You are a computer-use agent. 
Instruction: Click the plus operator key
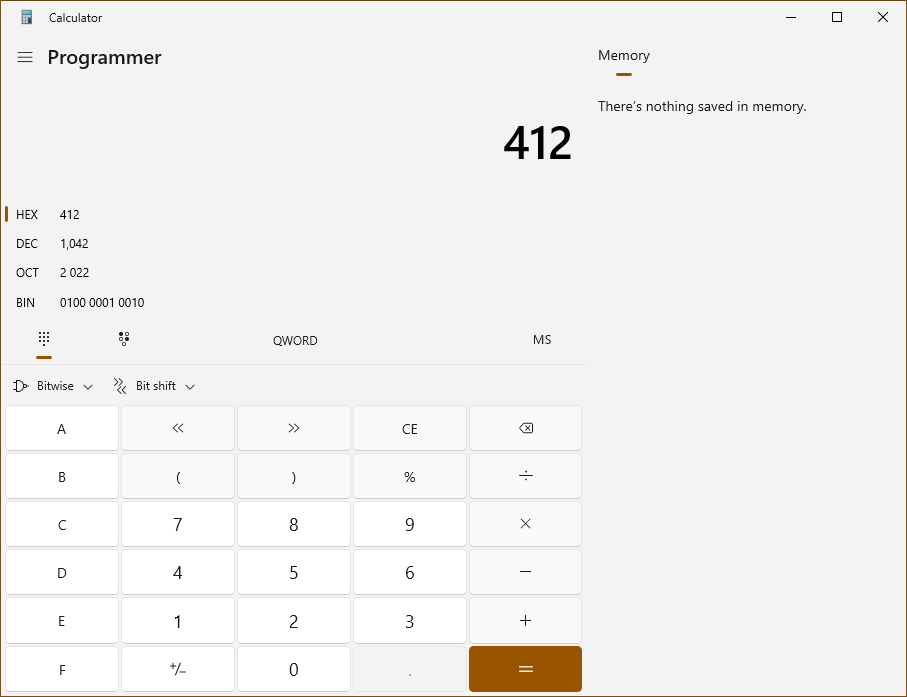point(525,621)
